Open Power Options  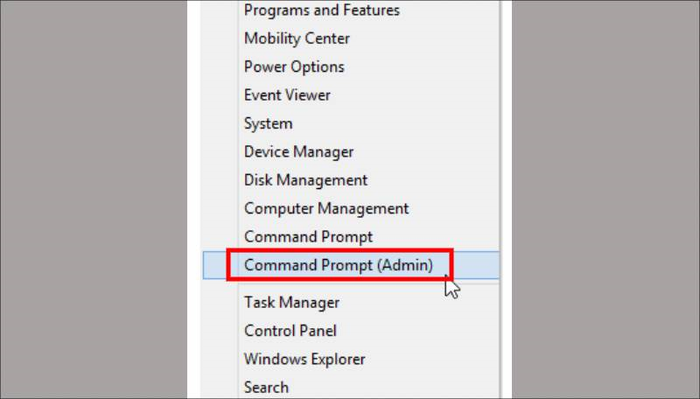[294, 67]
